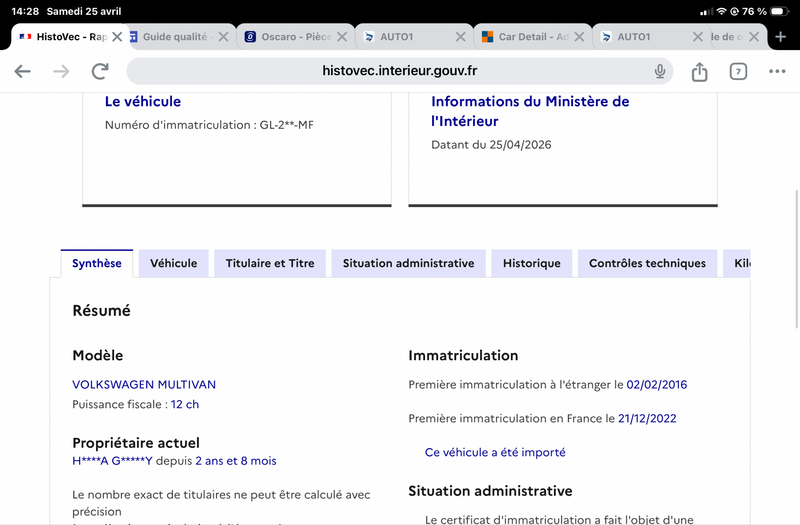This screenshot has height=525, width=800.
Task: Open the Titulaire et Titre tab
Action: click(x=270, y=263)
